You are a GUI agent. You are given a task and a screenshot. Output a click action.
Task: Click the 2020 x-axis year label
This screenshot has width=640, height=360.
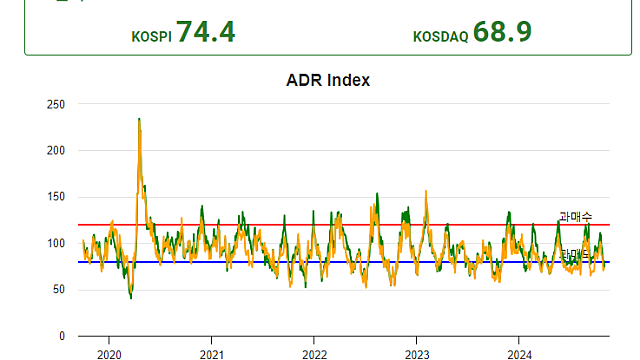(109, 355)
